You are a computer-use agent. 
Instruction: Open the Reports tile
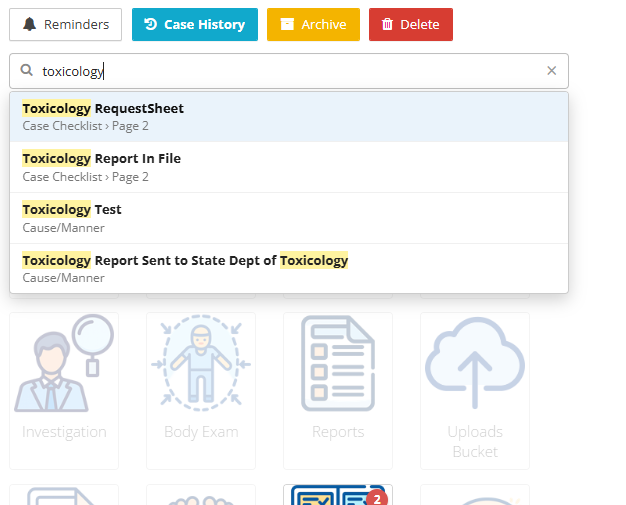(x=338, y=391)
